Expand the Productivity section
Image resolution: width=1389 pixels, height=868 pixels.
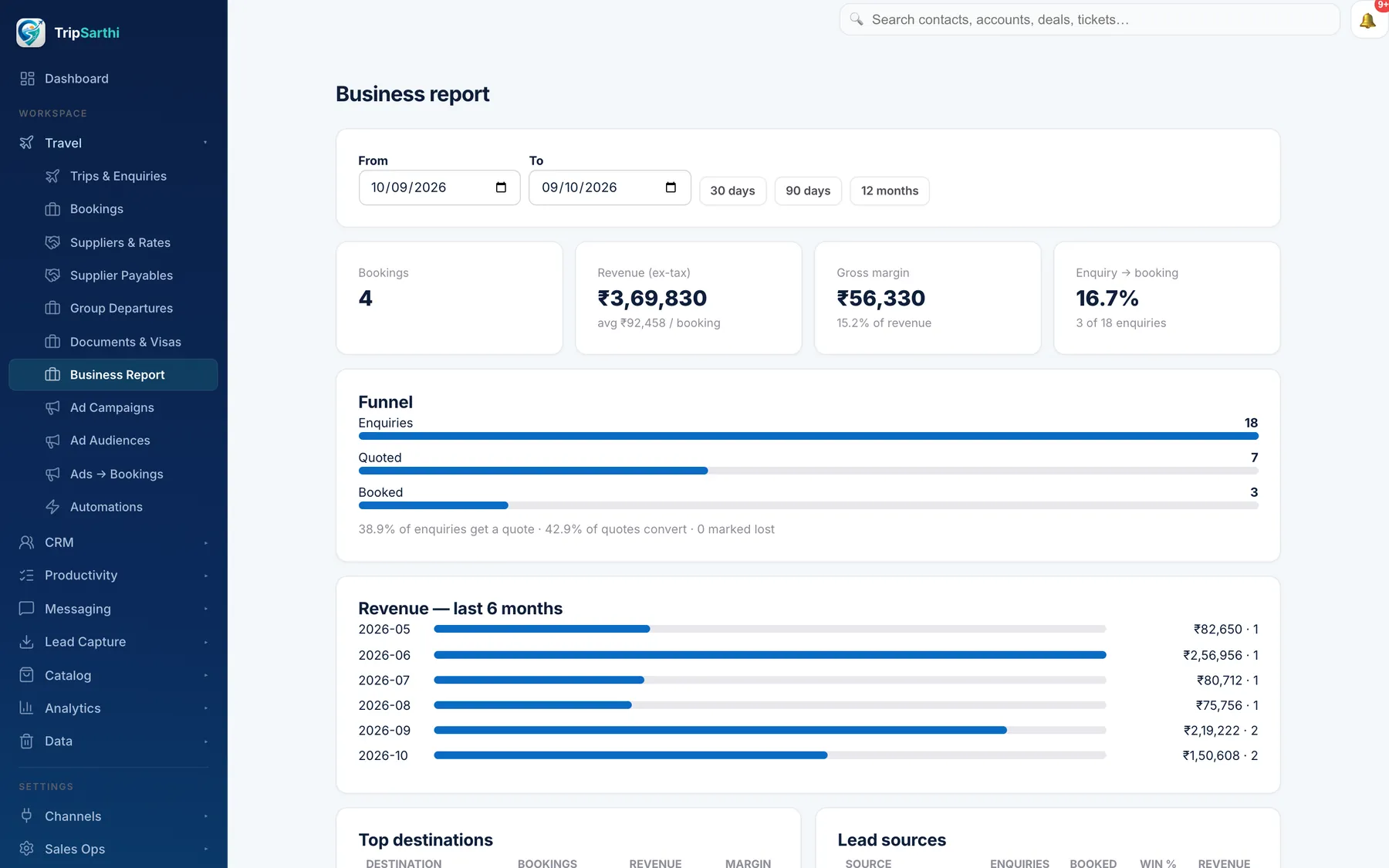[113, 576]
